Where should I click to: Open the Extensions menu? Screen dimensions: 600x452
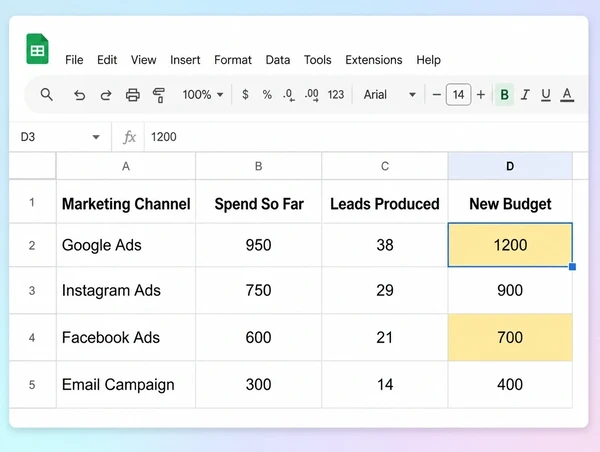pyautogui.click(x=373, y=60)
